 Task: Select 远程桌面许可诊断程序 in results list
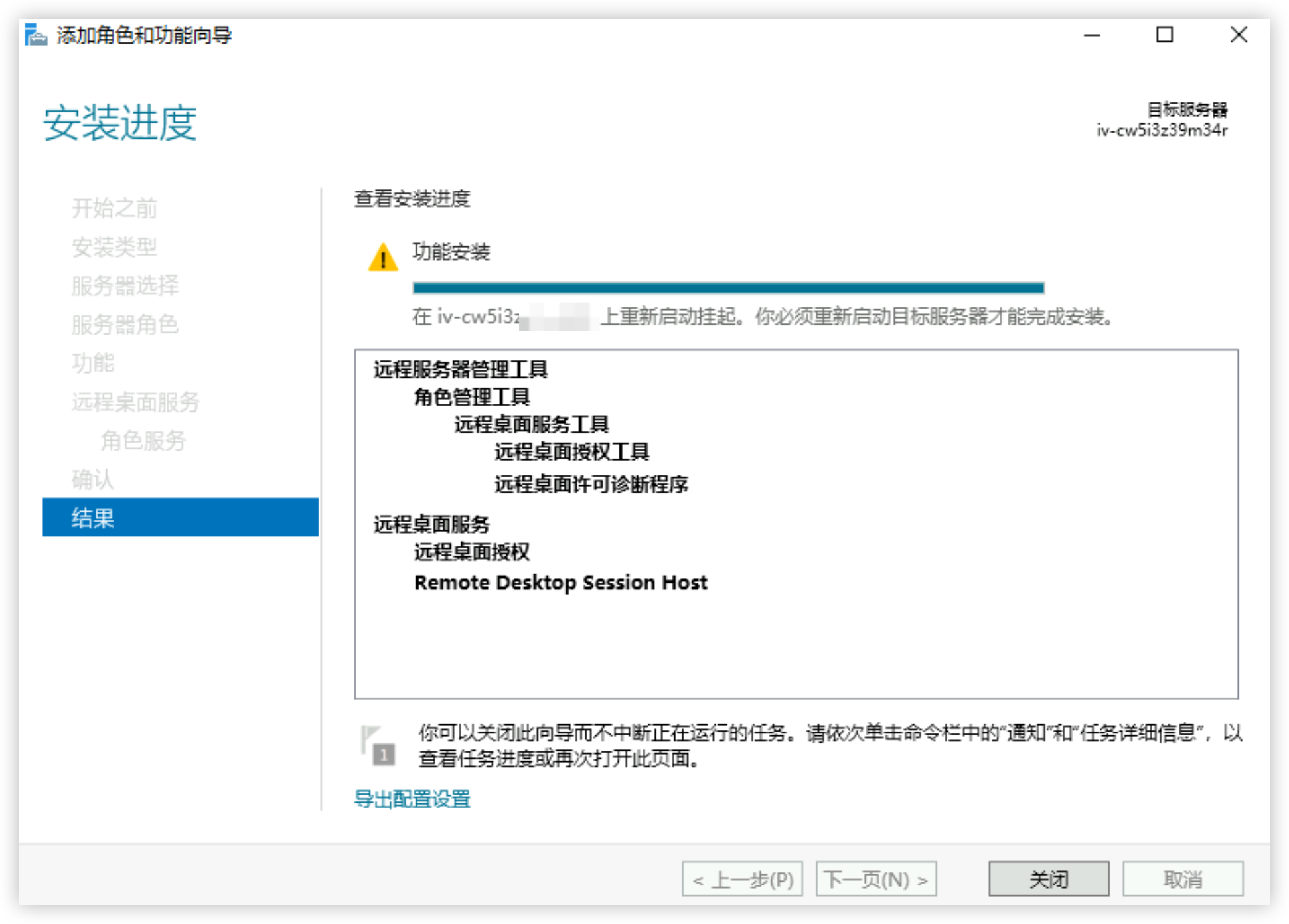(x=591, y=484)
